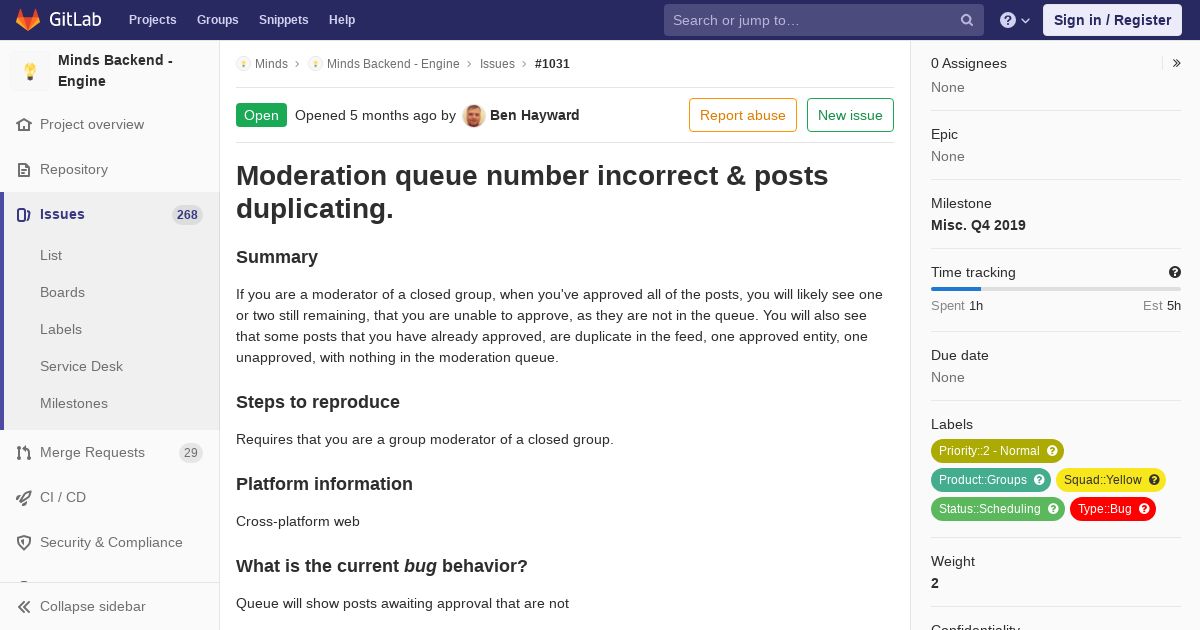
Task: Click the Priority::2 - Normal label
Action: tap(989, 451)
